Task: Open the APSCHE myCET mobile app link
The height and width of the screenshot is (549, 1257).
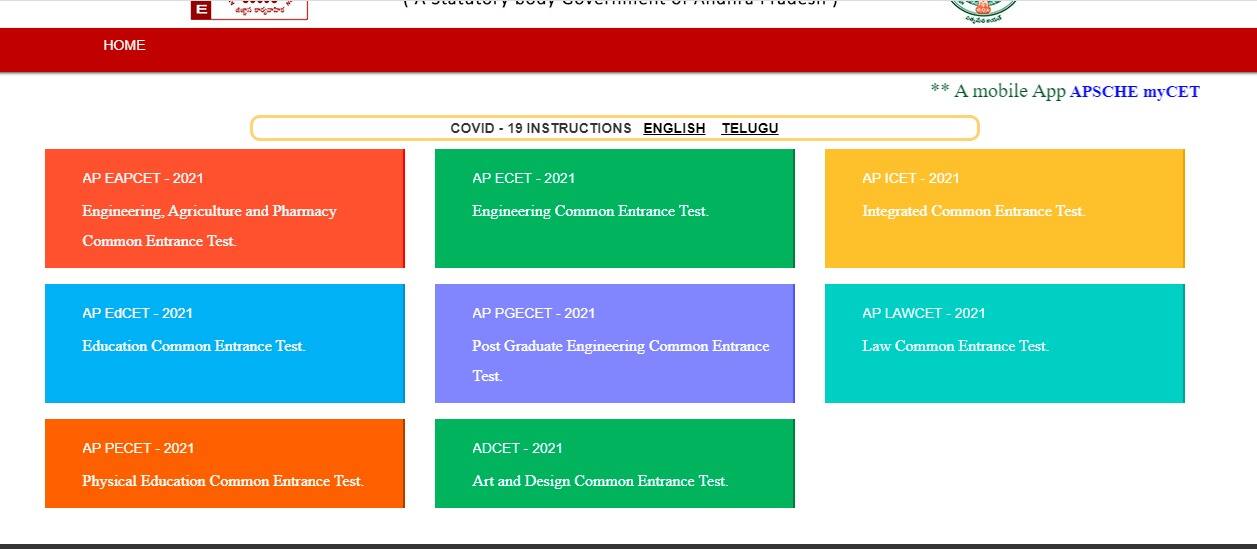Action: (x=1134, y=92)
